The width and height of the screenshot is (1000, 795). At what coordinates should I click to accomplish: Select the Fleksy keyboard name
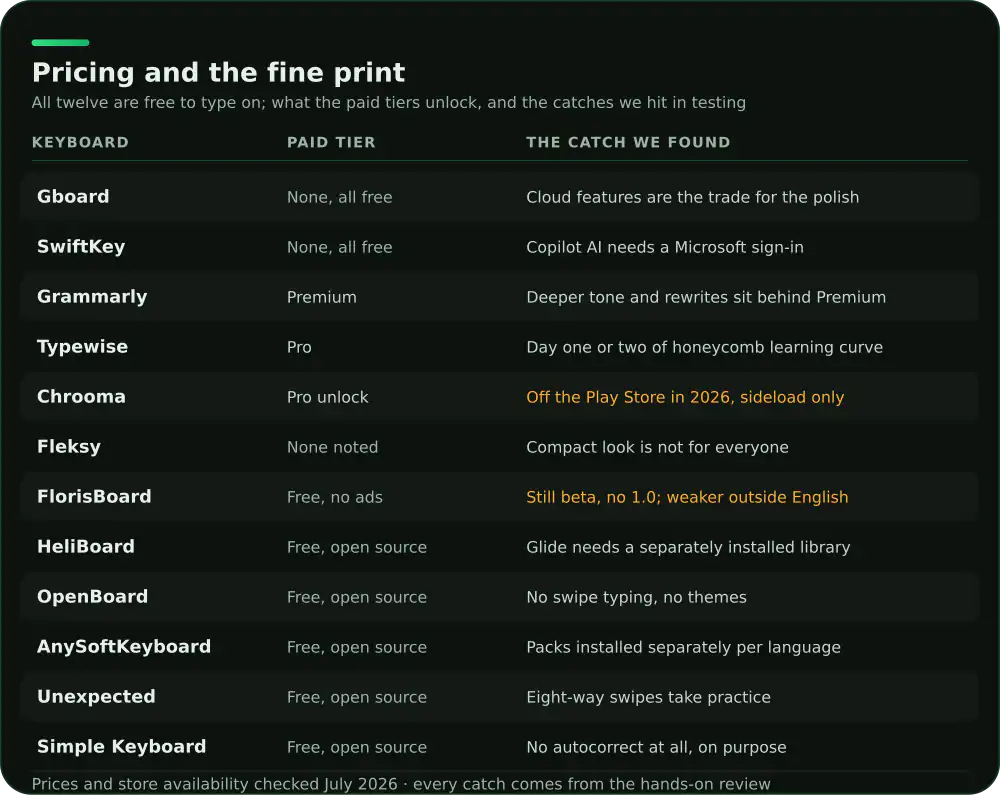[x=69, y=446]
